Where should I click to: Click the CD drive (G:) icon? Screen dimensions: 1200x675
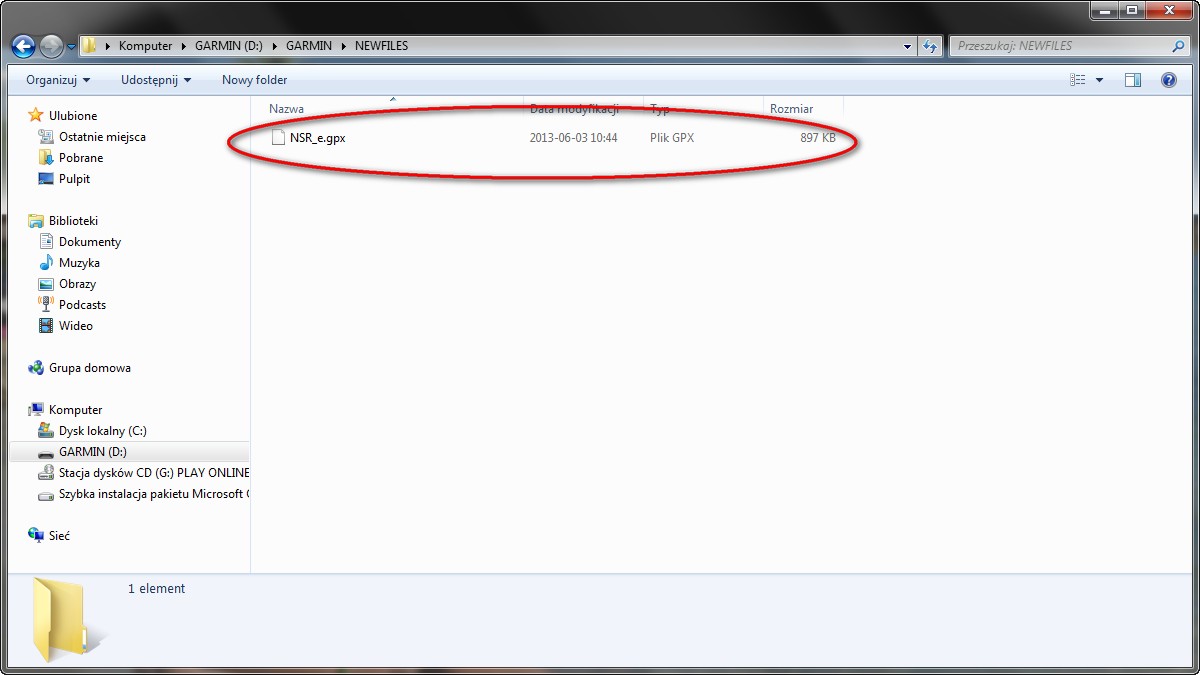[45, 473]
